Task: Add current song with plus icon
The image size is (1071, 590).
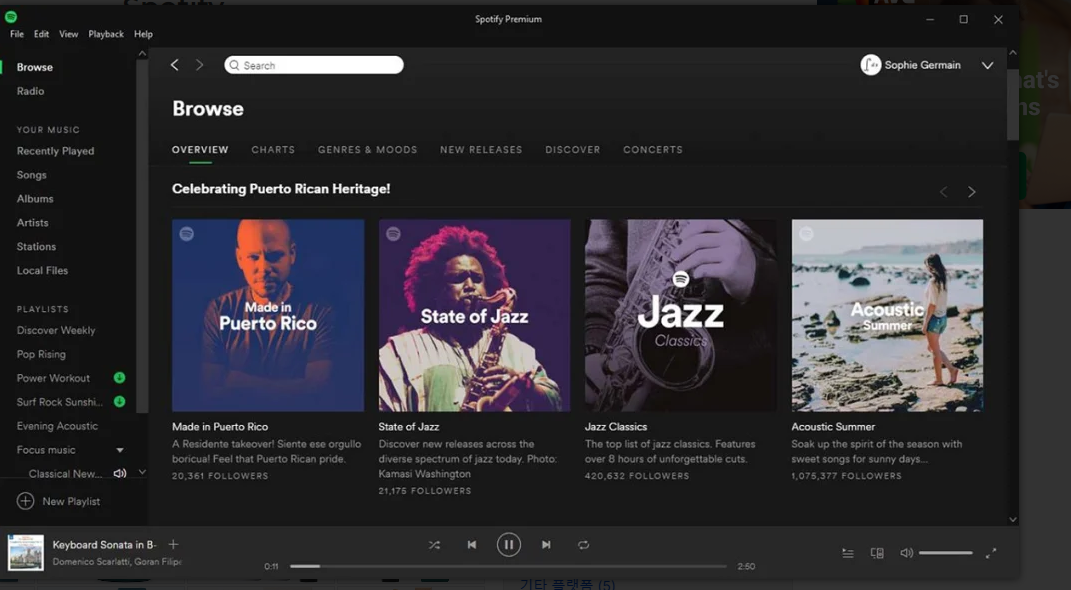Action: point(173,544)
